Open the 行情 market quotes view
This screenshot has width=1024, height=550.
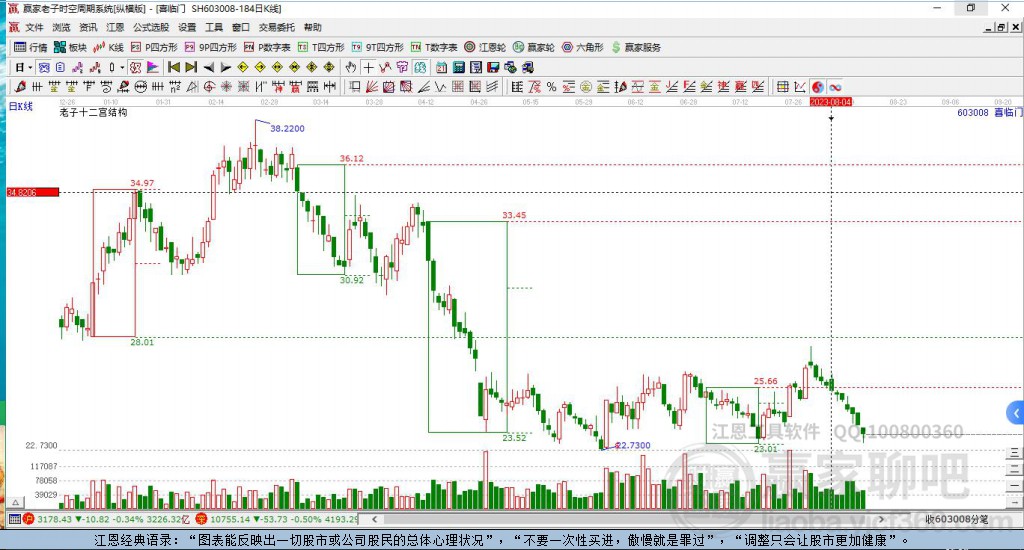pos(31,47)
